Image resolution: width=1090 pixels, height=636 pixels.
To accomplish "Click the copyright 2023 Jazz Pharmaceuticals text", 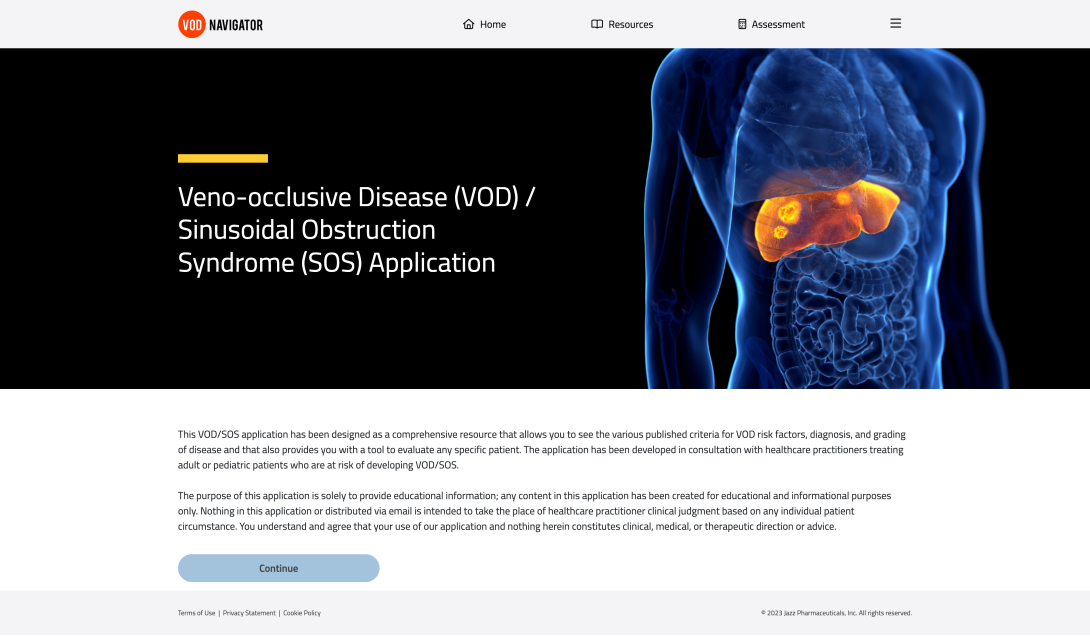I will (x=836, y=613).
